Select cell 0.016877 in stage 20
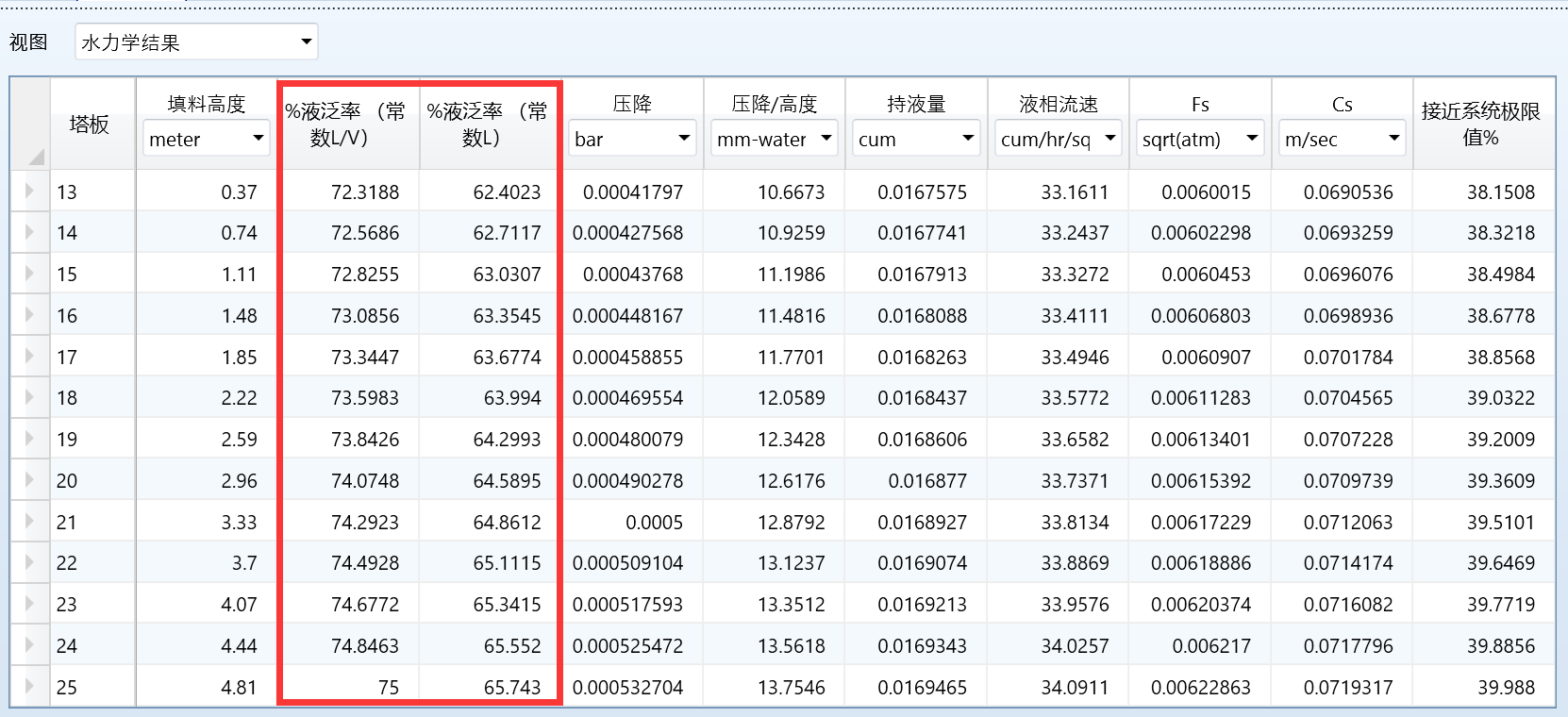Image resolution: width=1568 pixels, height=717 pixels. point(916,480)
